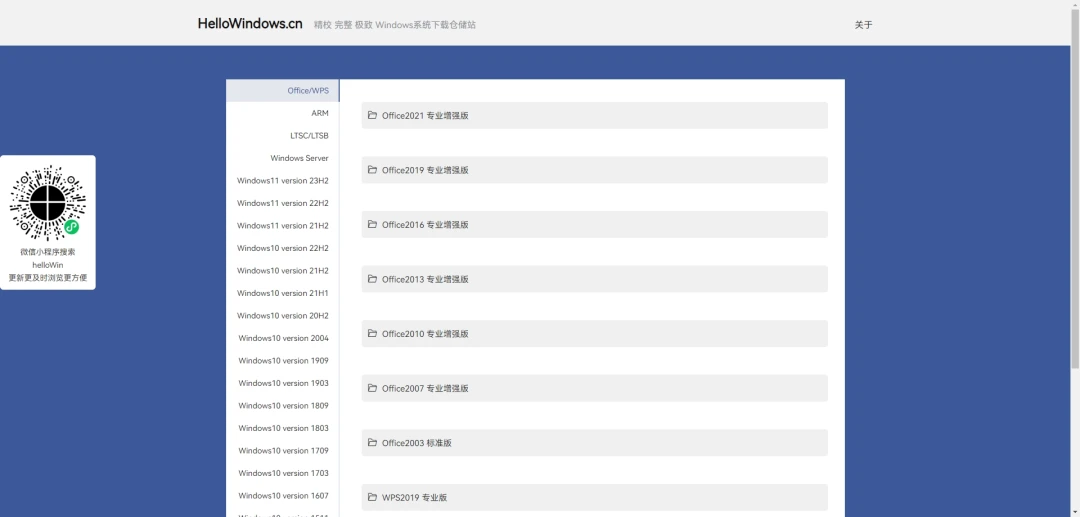Select Windows10 version 21H2
The image size is (1080, 517).
pos(282,271)
